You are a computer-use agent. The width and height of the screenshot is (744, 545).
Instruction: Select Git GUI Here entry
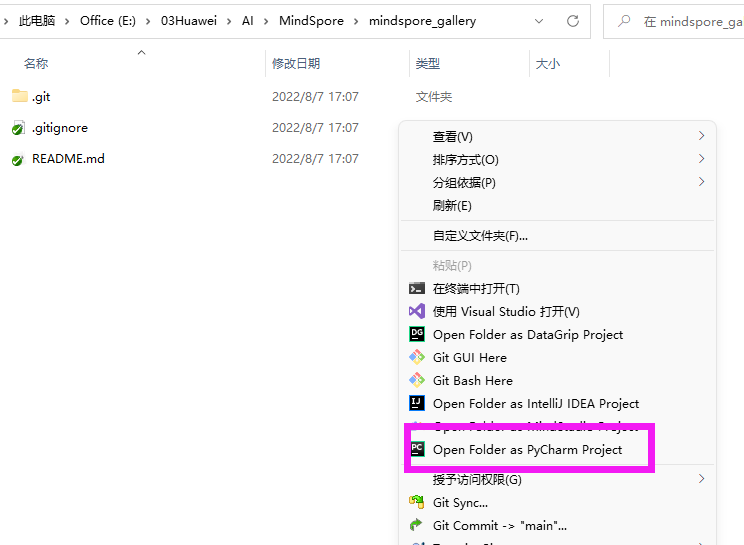point(470,358)
